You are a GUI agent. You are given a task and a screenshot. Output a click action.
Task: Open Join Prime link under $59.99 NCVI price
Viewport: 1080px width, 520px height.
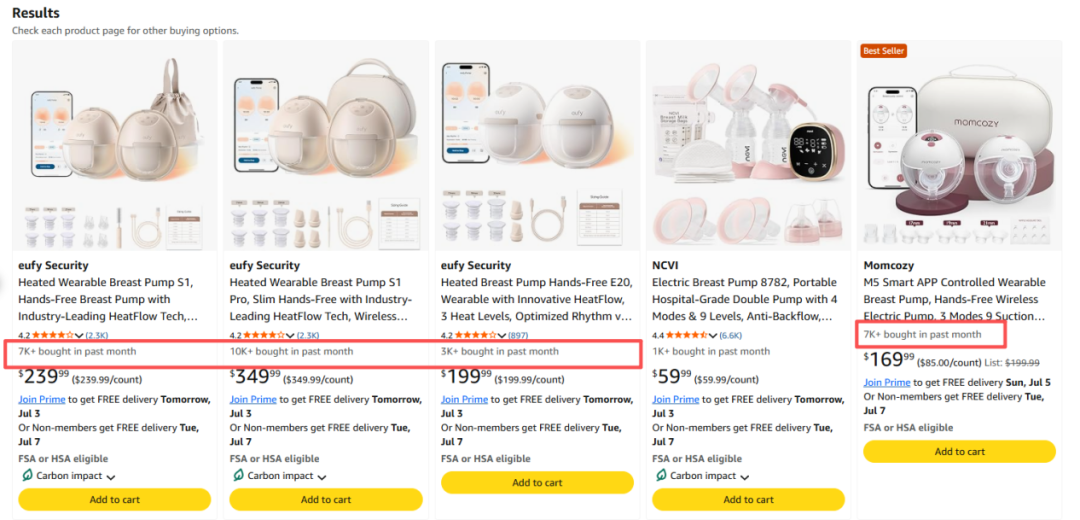click(676, 399)
